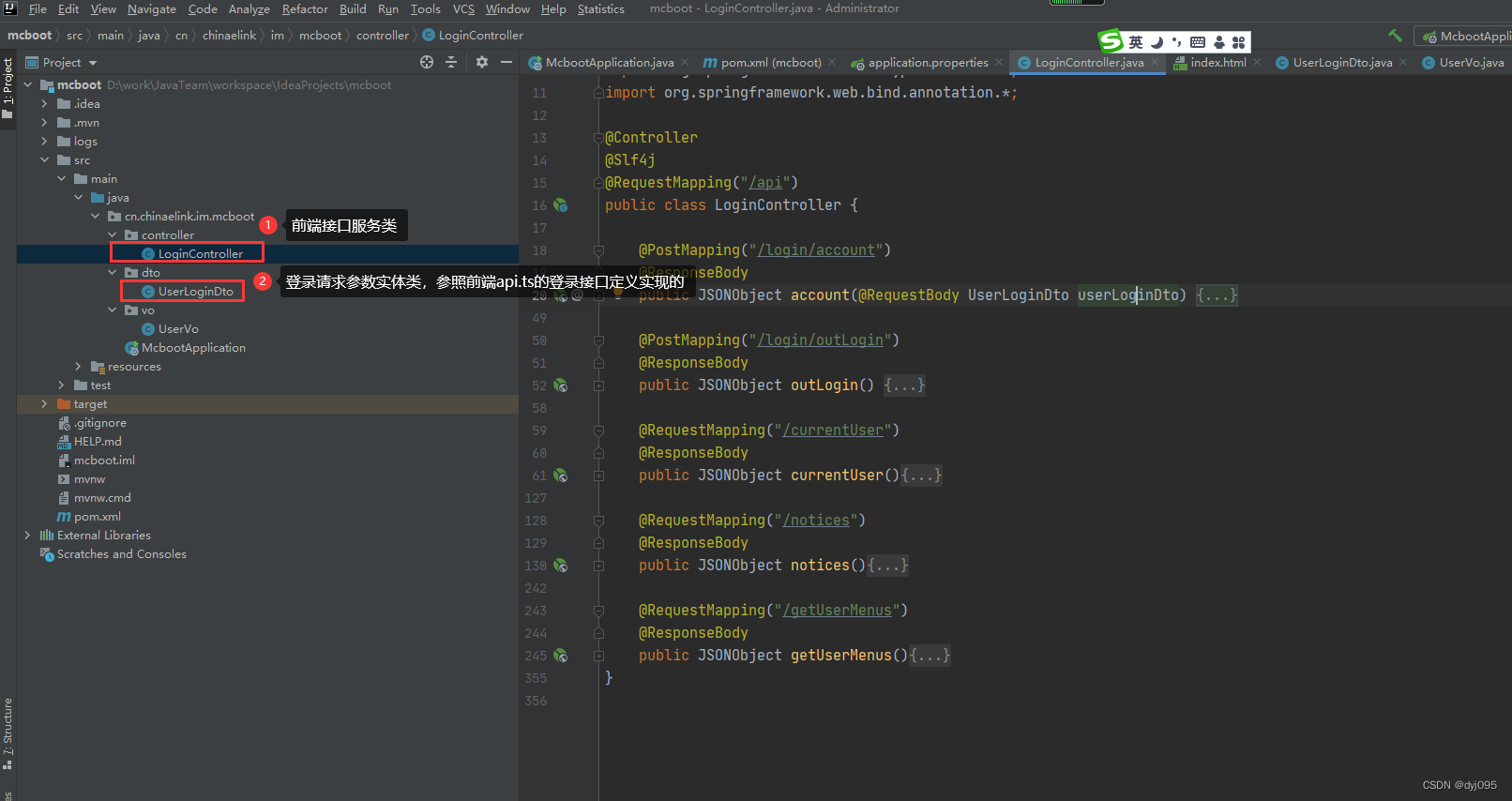The width and height of the screenshot is (1512, 801).
Task: Switch to the UserVo.java tab
Action: click(1463, 63)
